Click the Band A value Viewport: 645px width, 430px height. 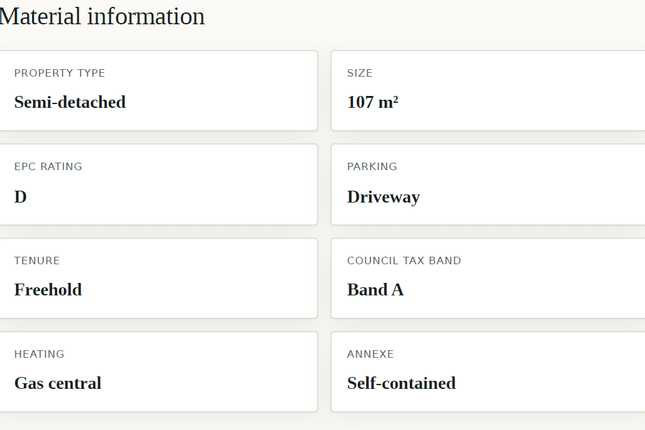pyautogui.click(x=375, y=290)
